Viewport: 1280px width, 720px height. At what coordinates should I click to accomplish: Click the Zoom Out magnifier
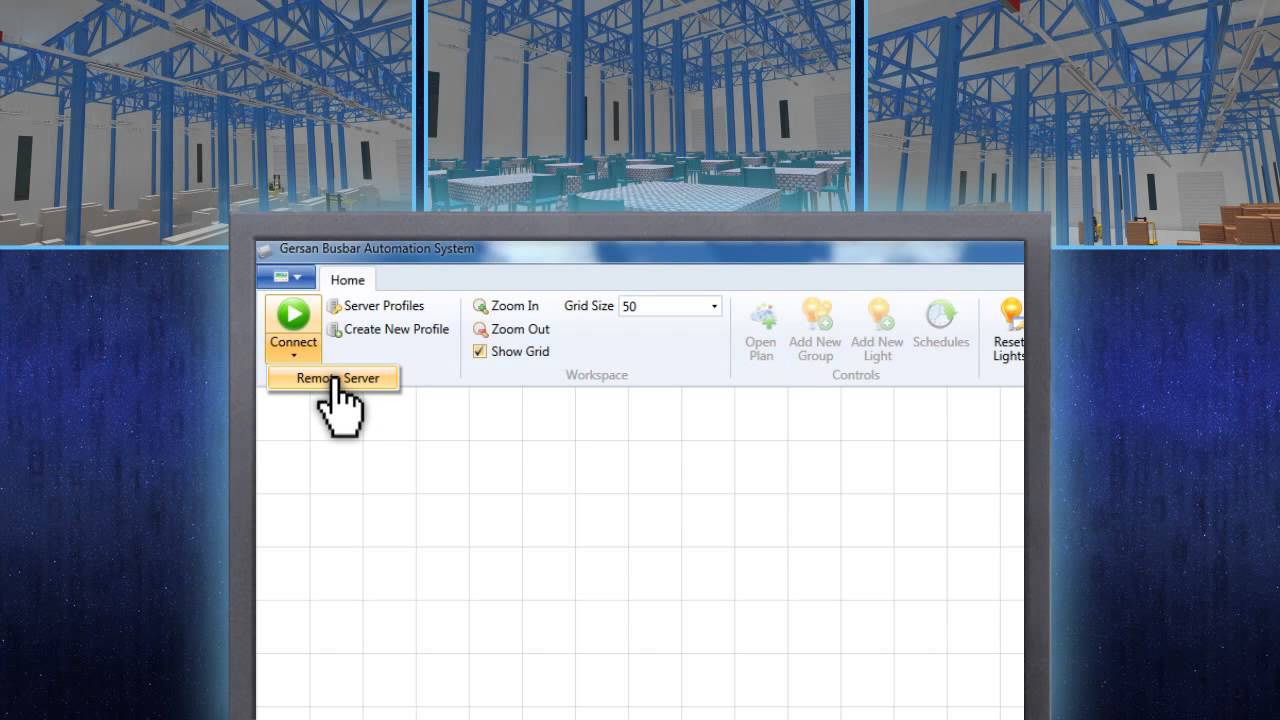(481, 329)
